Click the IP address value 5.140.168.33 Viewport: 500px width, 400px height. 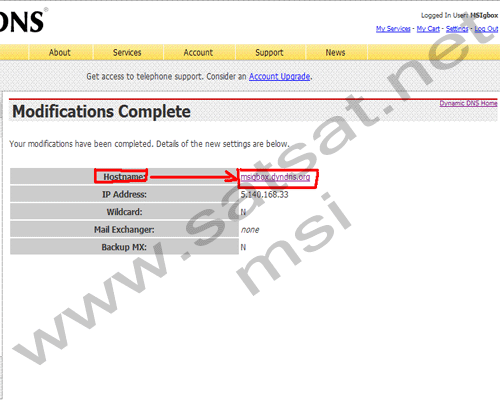(x=265, y=195)
